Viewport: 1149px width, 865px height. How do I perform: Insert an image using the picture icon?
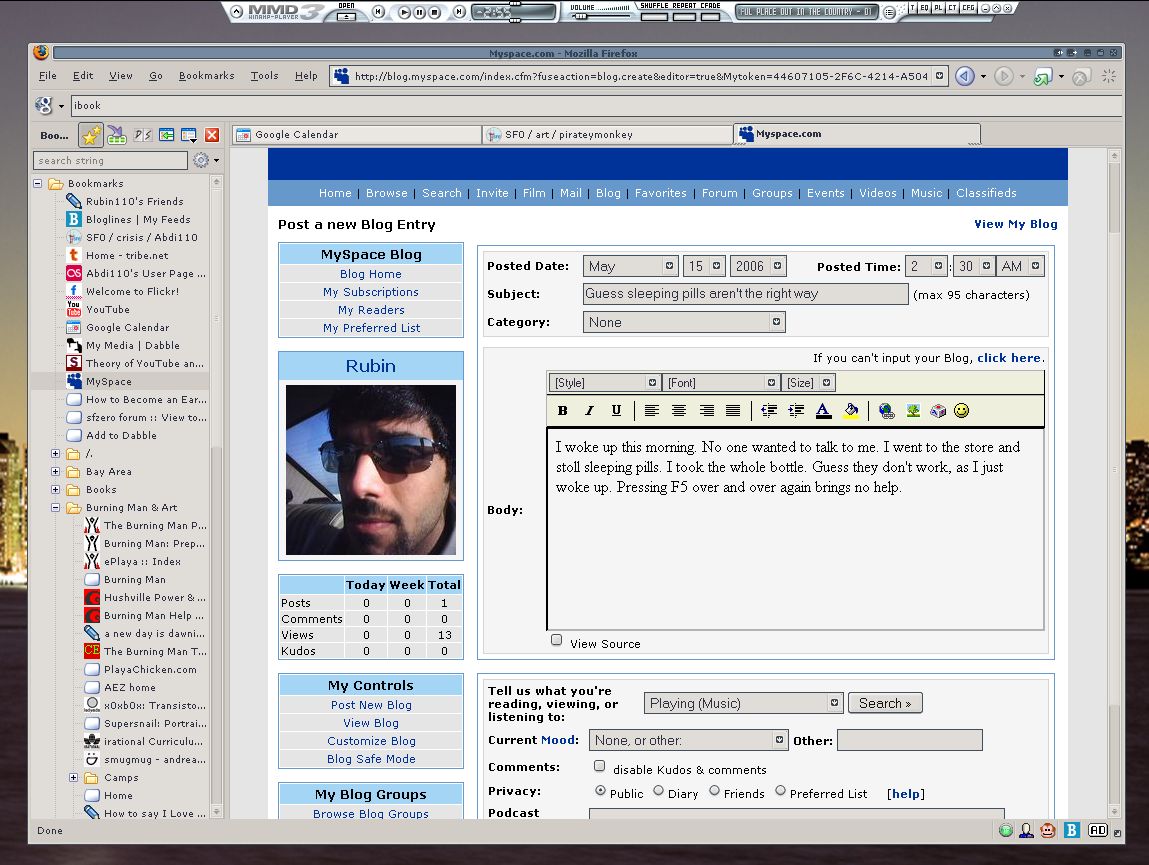(x=912, y=411)
